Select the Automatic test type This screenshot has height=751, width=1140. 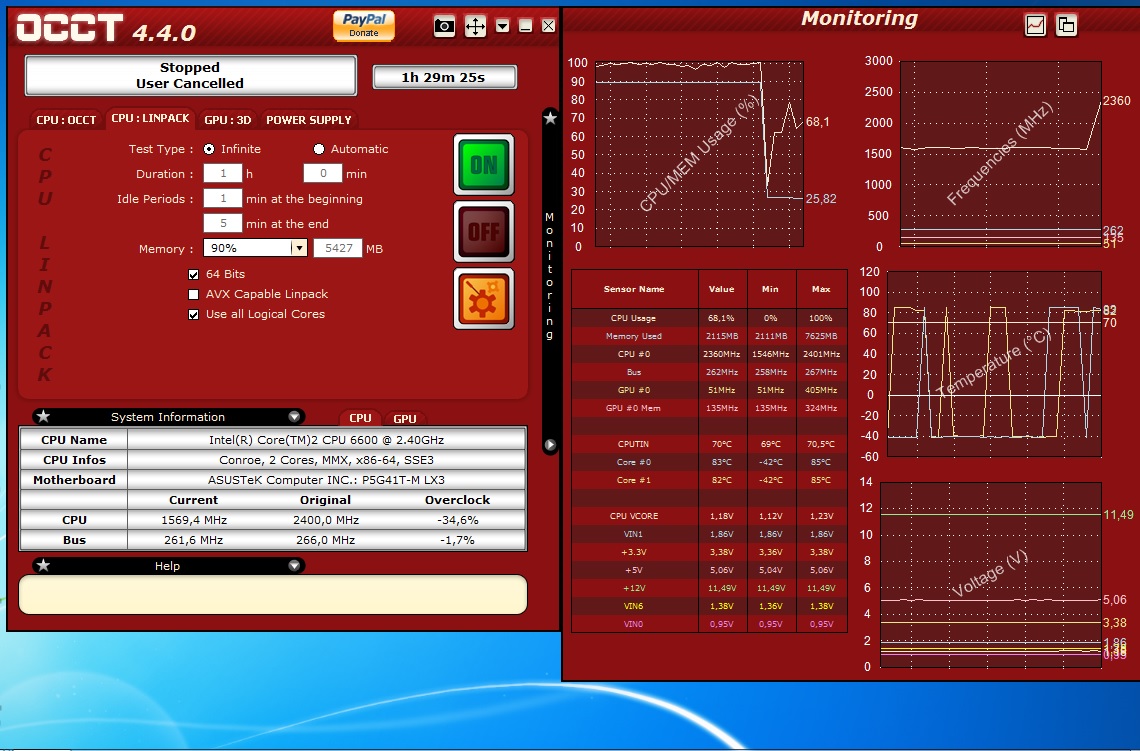coord(318,149)
